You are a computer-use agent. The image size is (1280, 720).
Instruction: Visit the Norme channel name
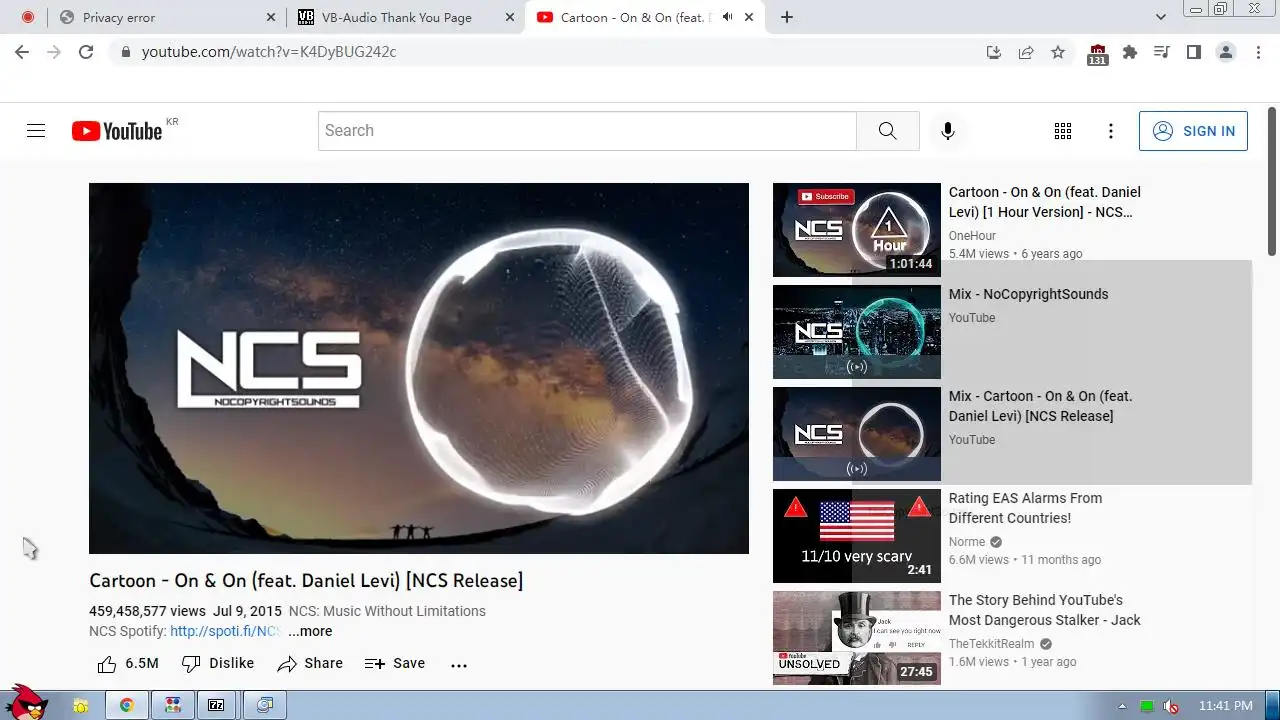point(967,542)
